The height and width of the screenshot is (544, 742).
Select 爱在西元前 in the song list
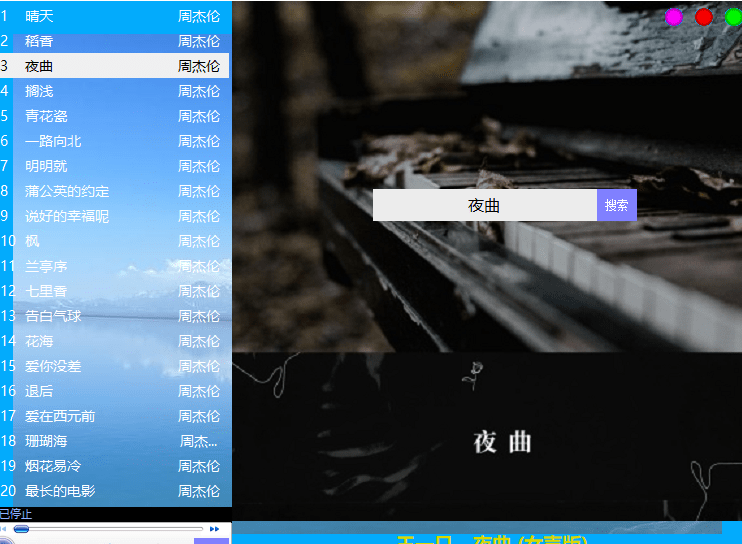tap(60, 416)
